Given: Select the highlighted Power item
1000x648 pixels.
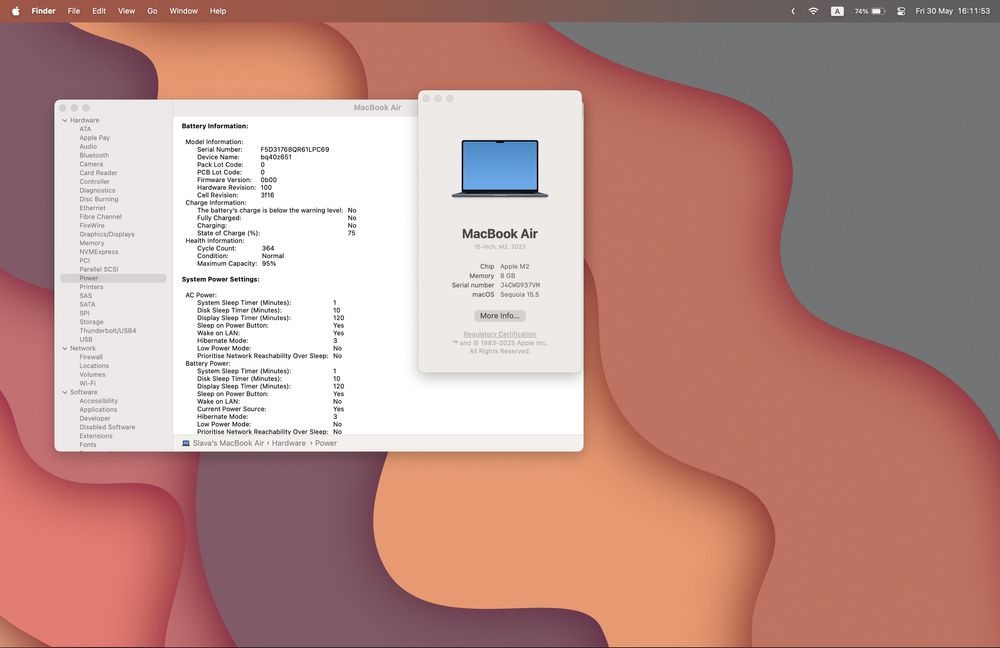Looking at the screenshot, I should (114, 278).
